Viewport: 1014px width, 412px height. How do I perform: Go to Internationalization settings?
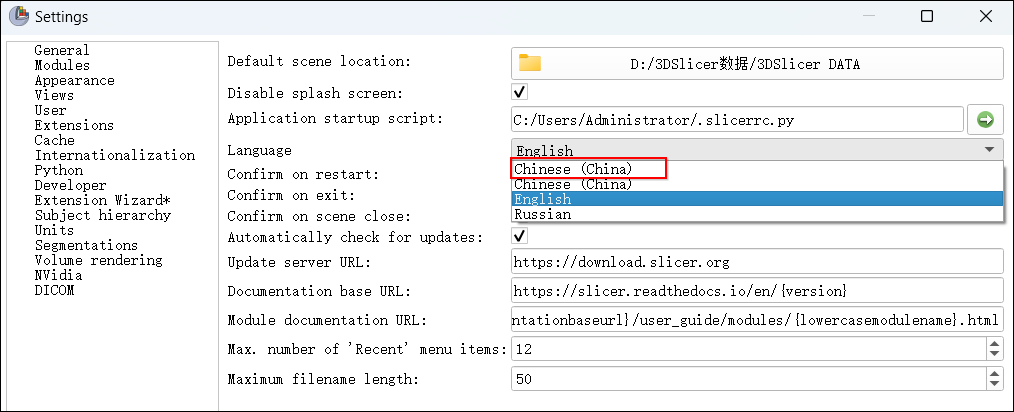tap(114, 155)
